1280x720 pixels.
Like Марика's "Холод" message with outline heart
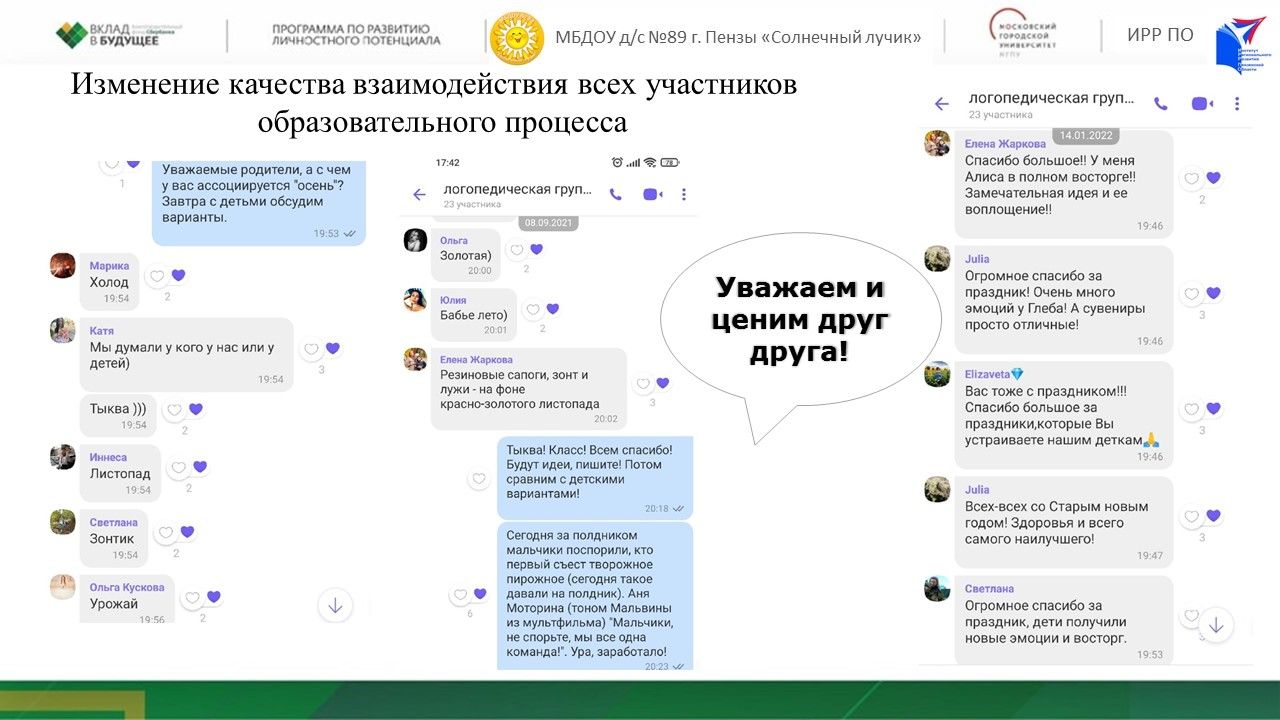click(x=157, y=276)
